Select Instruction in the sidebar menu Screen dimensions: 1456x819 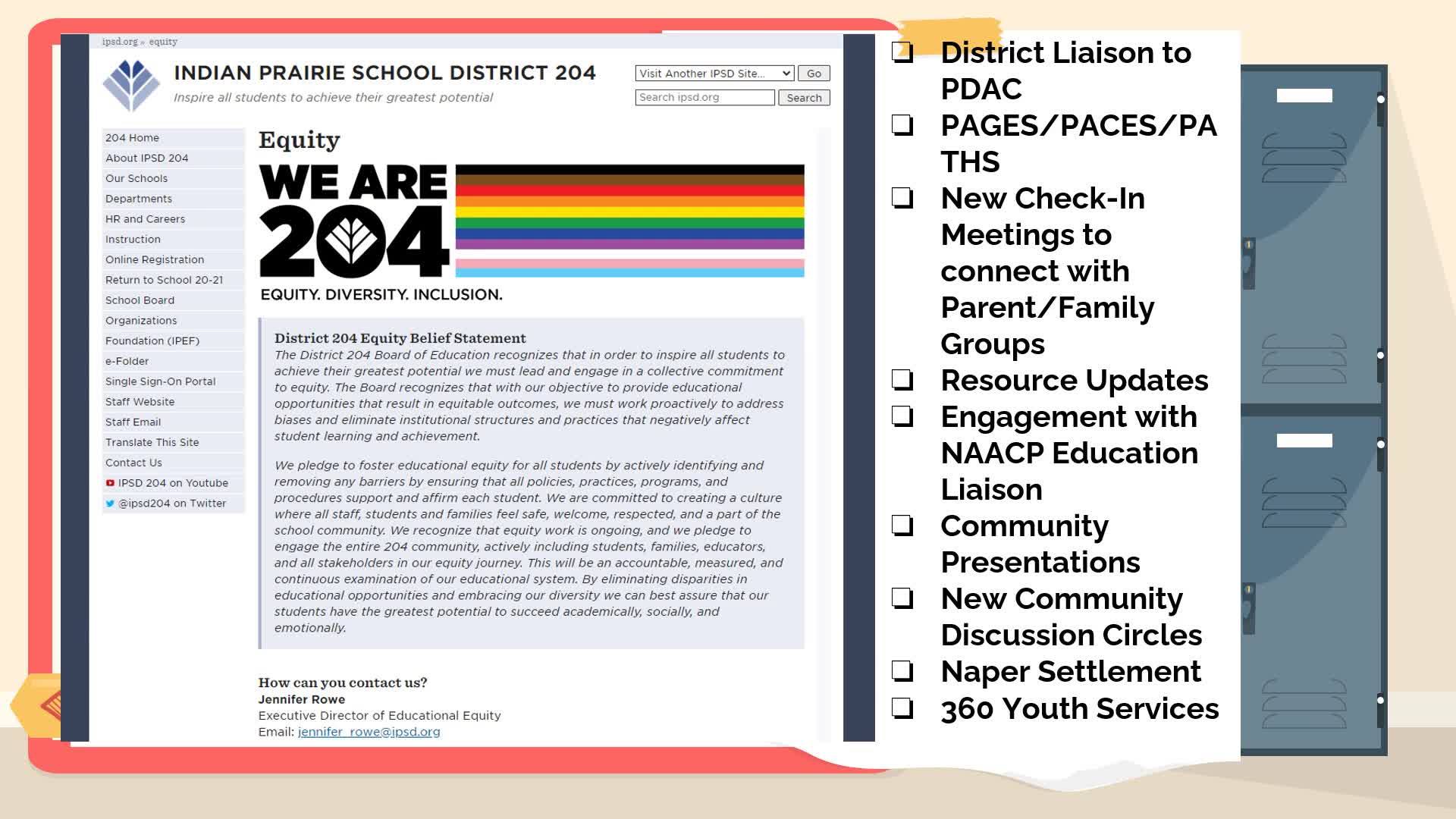click(x=173, y=240)
